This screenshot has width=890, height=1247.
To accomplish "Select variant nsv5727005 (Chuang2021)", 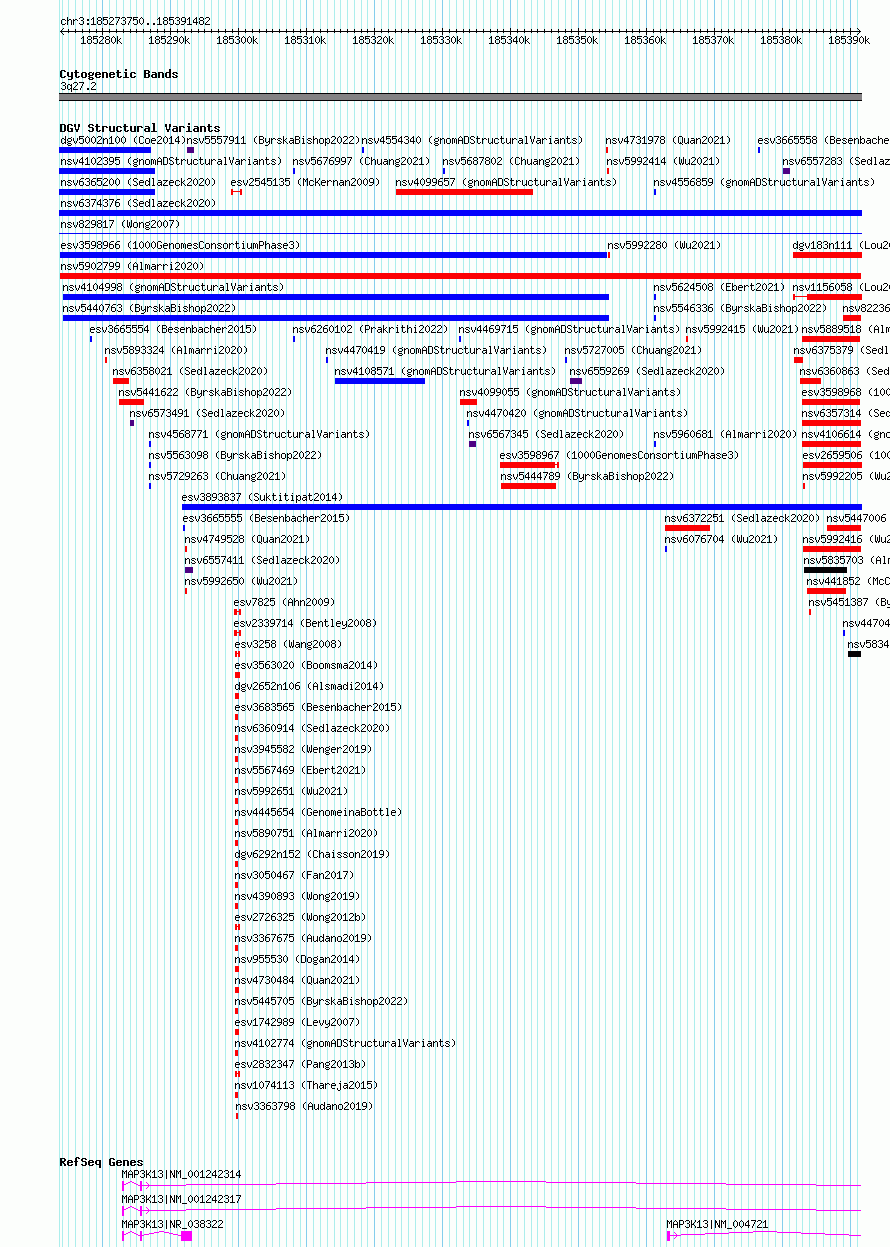I will pos(633,350).
